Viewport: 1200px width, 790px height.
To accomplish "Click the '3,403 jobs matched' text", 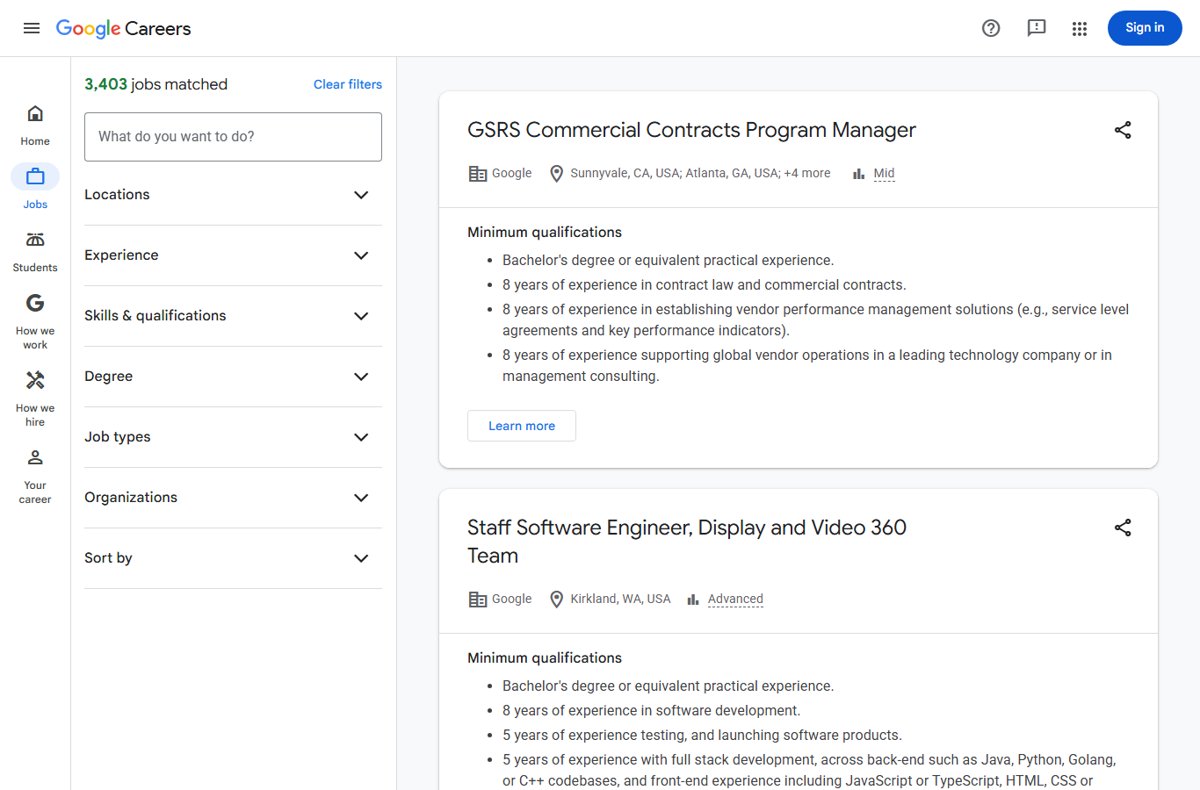I will 156,84.
